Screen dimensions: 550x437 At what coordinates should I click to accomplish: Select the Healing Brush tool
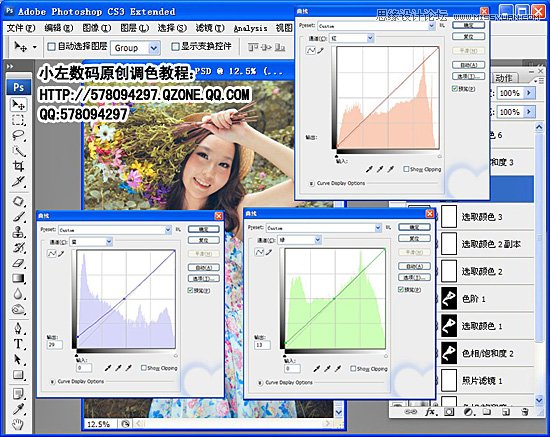coord(18,201)
